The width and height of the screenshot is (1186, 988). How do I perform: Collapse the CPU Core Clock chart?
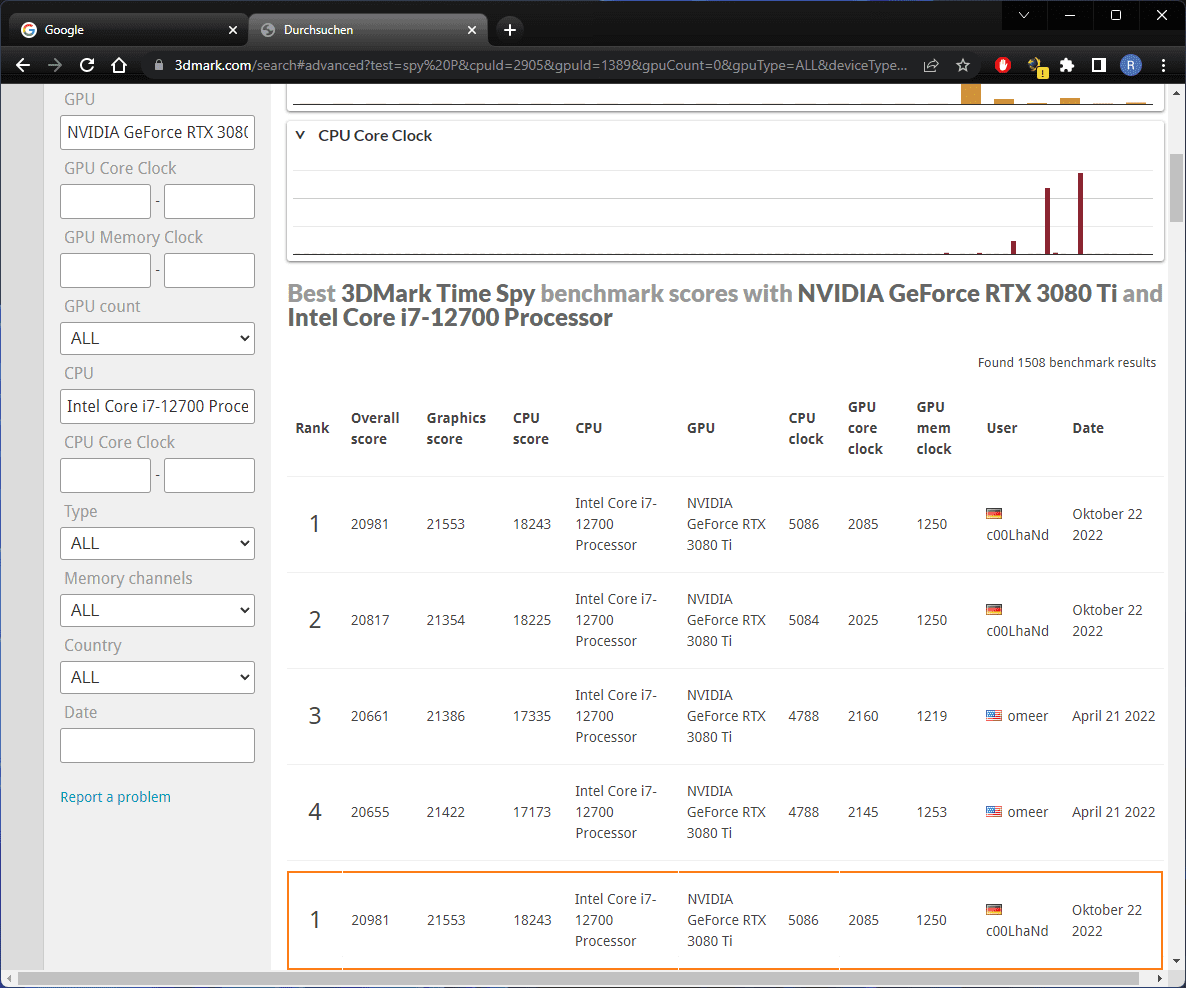300,135
